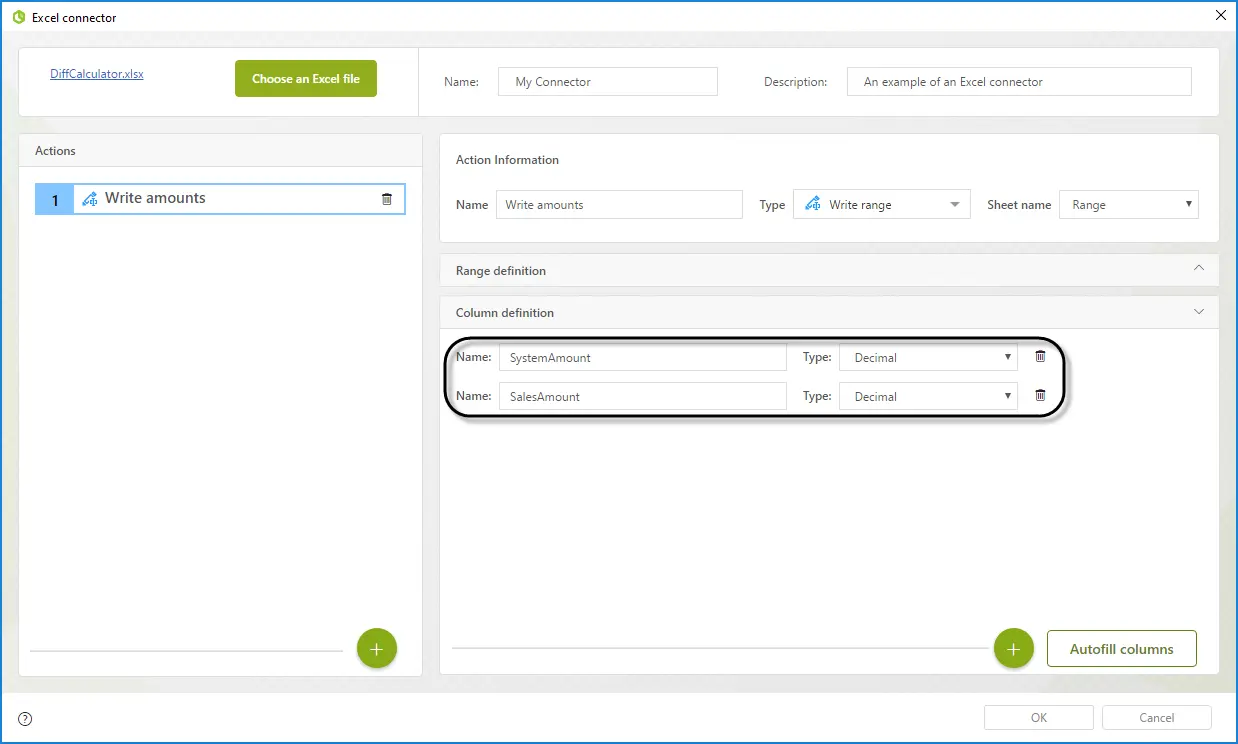Add a new column with plus button
This screenshot has height=744, width=1238.
click(x=1013, y=649)
